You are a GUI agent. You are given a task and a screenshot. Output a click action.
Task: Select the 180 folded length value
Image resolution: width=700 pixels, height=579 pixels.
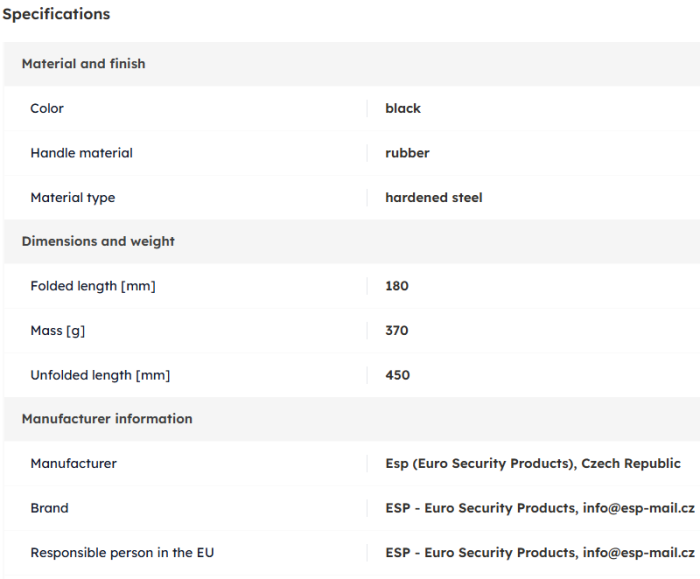(397, 286)
